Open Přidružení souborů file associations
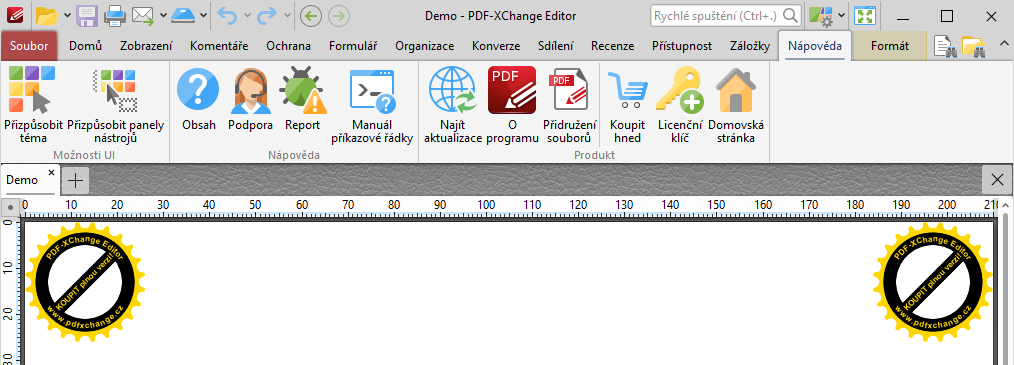 (x=569, y=105)
